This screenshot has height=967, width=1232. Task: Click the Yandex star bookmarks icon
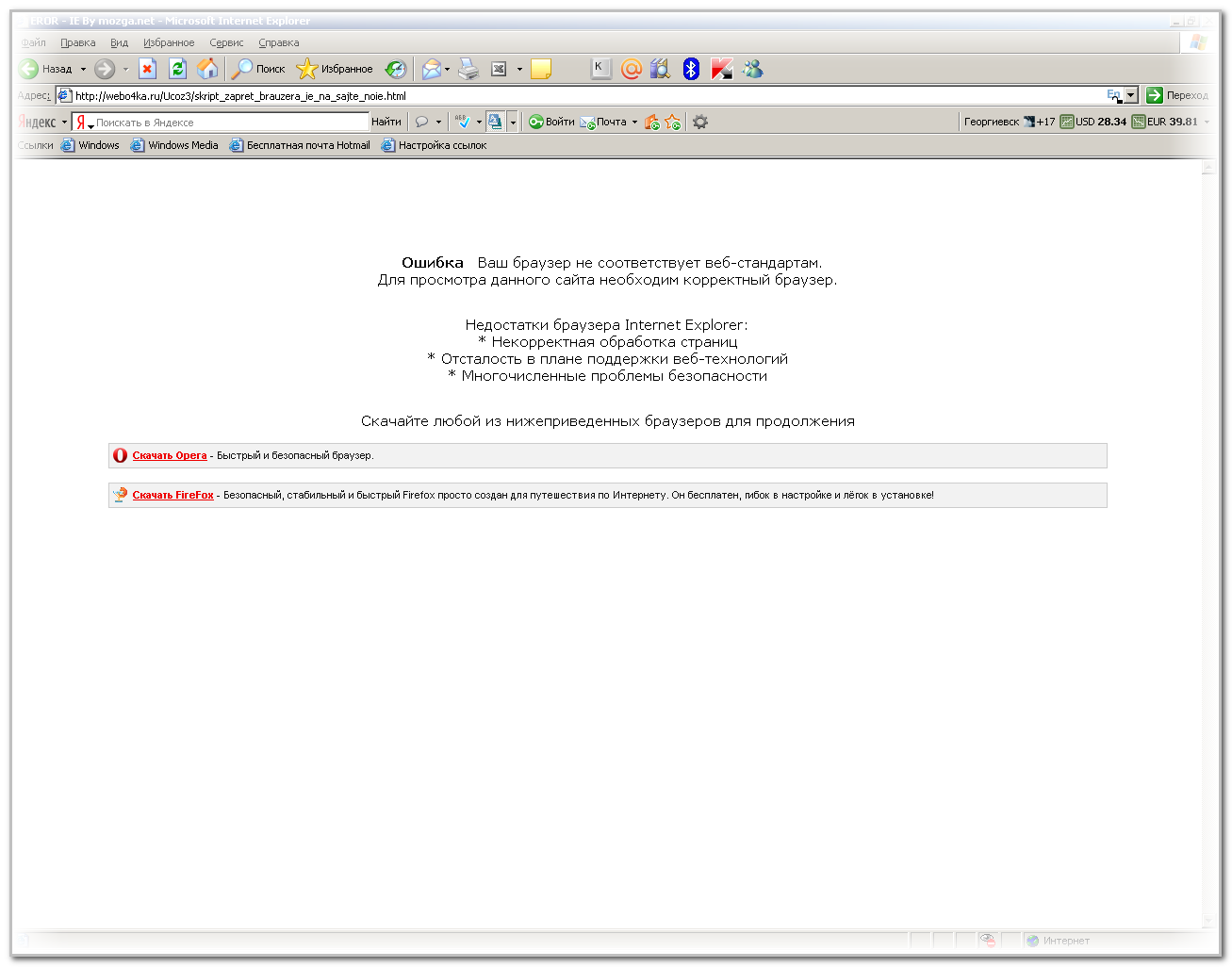click(x=672, y=122)
